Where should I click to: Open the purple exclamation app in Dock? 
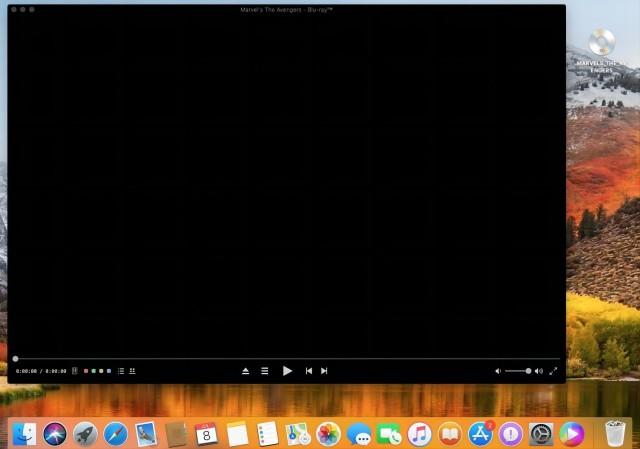[x=511, y=434]
